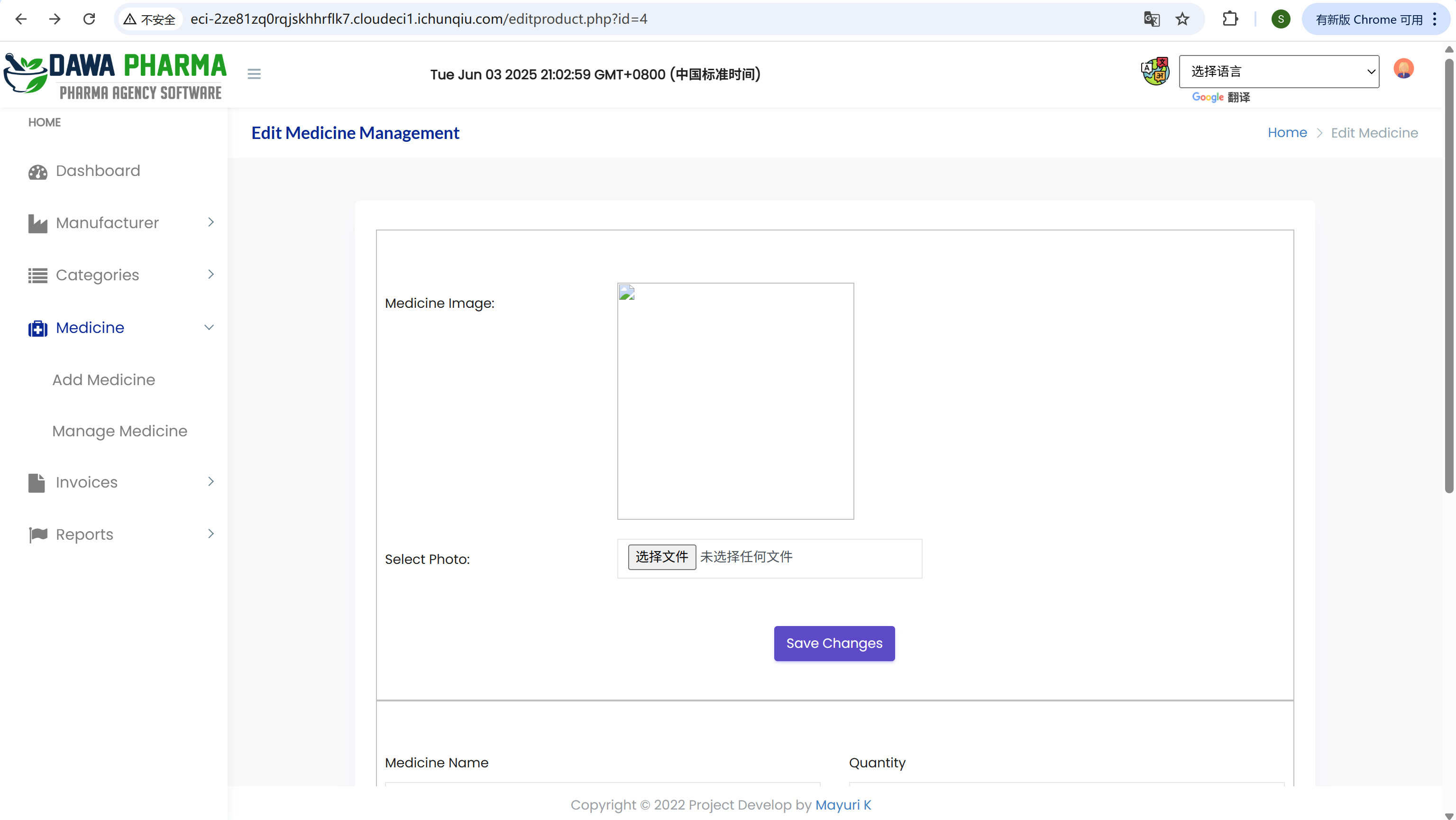Bookmark this page with the star icon
The height and width of the screenshot is (820, 1456).
(x=1182, y=19)
